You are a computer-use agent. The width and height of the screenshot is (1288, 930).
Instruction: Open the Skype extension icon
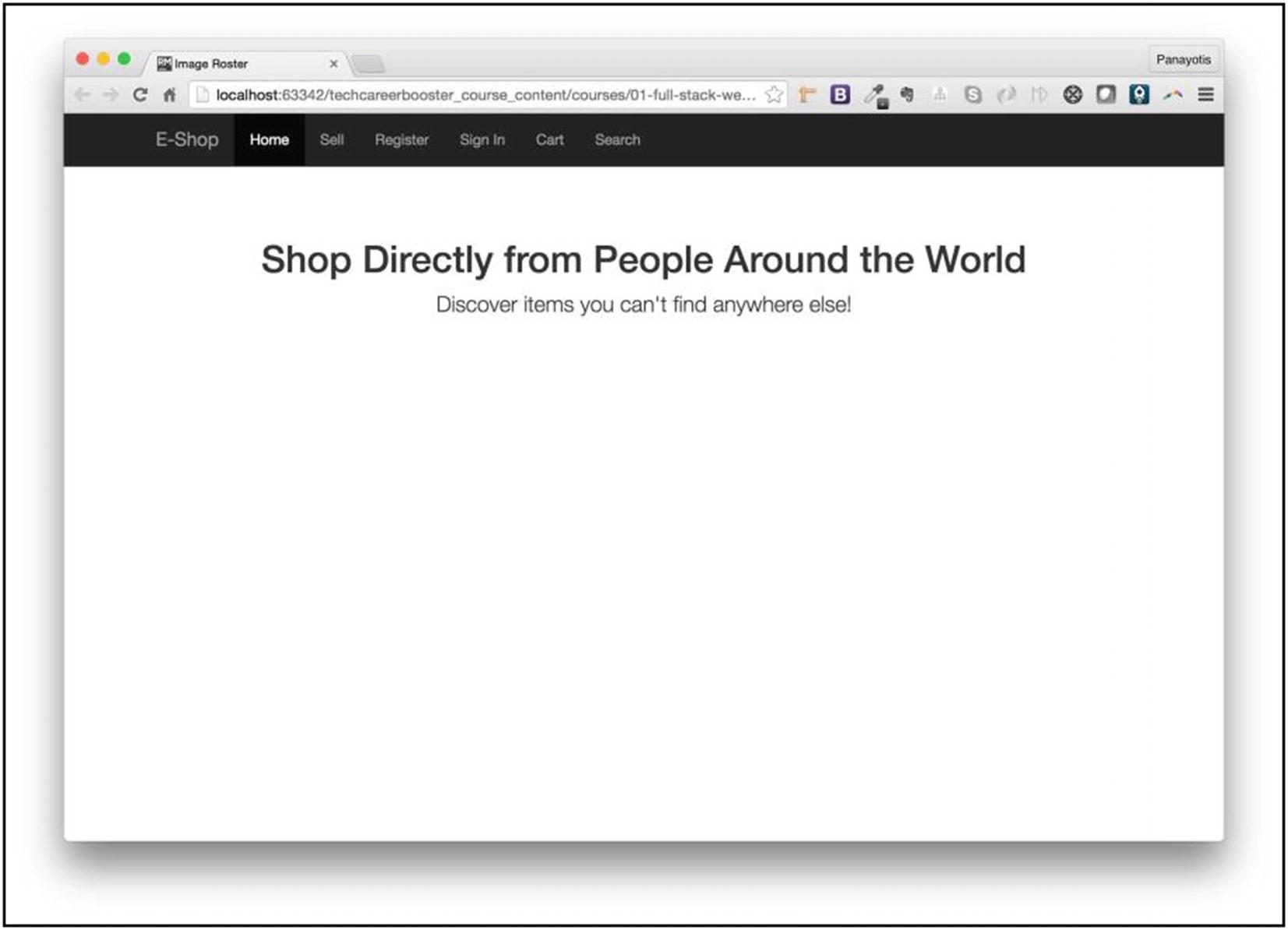click(x=973, y=94)
